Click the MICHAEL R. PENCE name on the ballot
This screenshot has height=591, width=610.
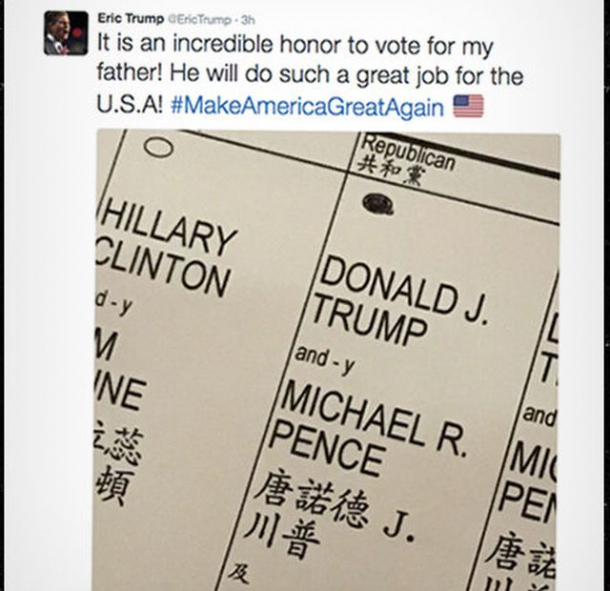coord(372,425)
